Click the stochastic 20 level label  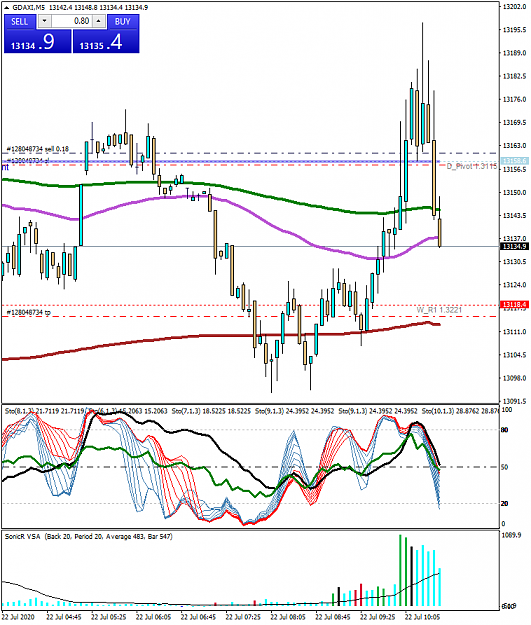pyautogui.click(x=505, y=504)
